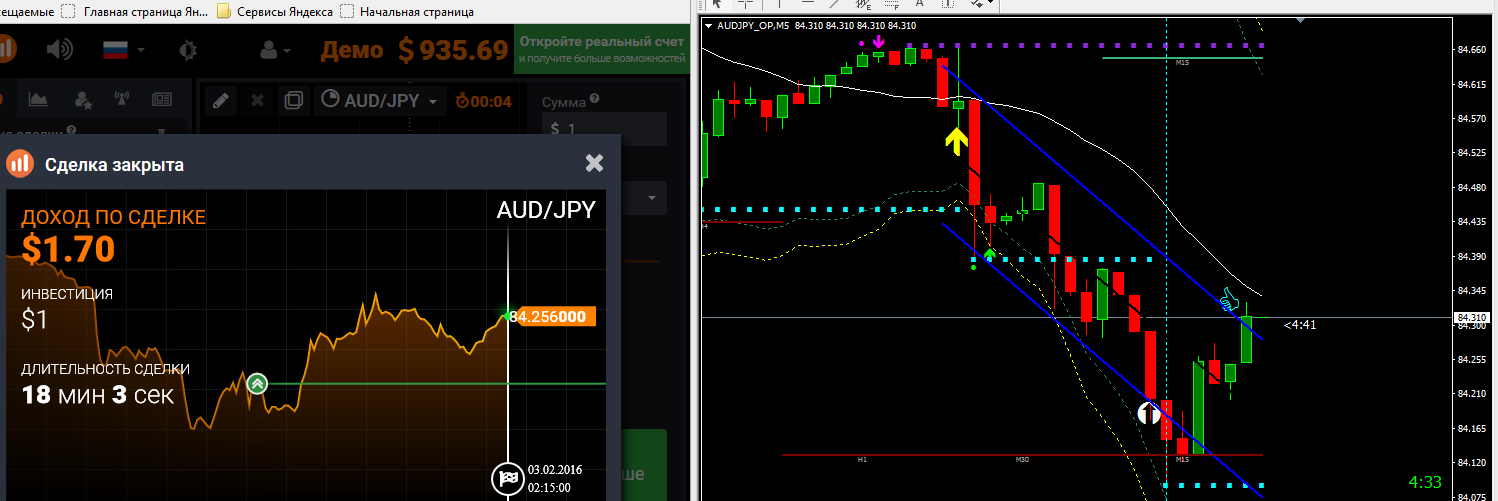Open the news feed tab icon
This screenshot has width=1498, height=501.
[161, 99]
